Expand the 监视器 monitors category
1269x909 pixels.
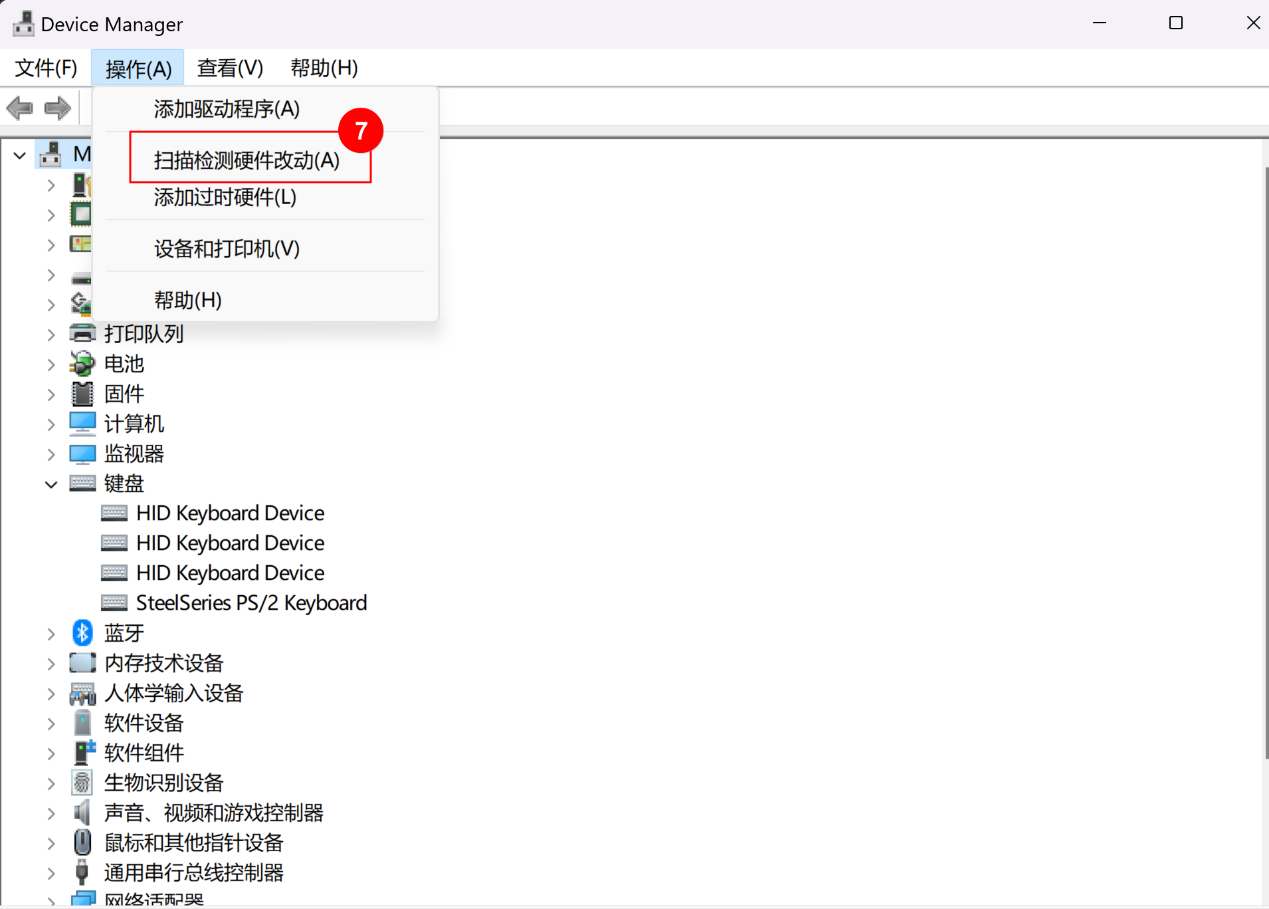click(x=51, y=454)
